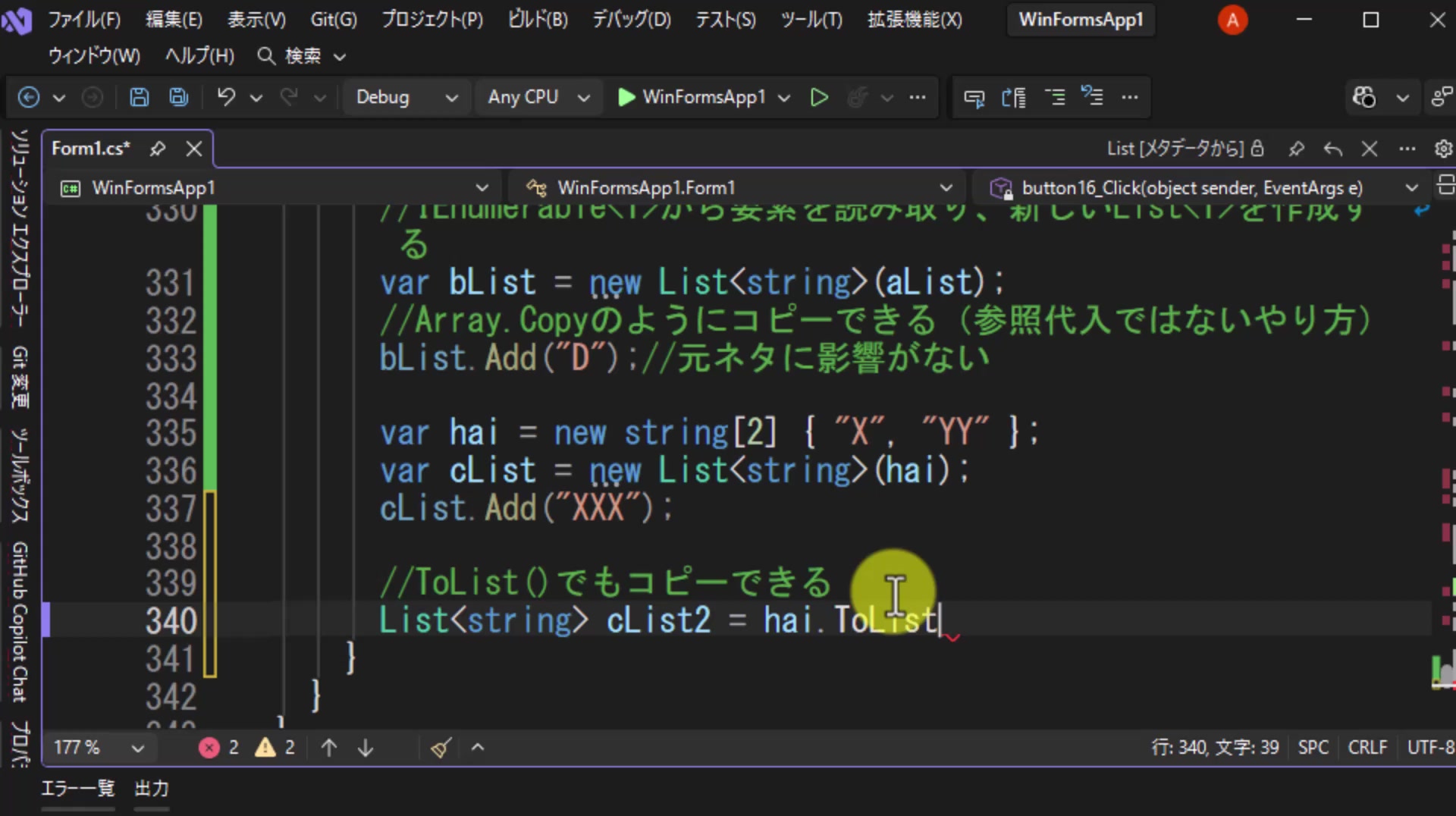This screenshot has width=1456, height=816.
Task: Close the Form1.cs tab
Action: 194,149
